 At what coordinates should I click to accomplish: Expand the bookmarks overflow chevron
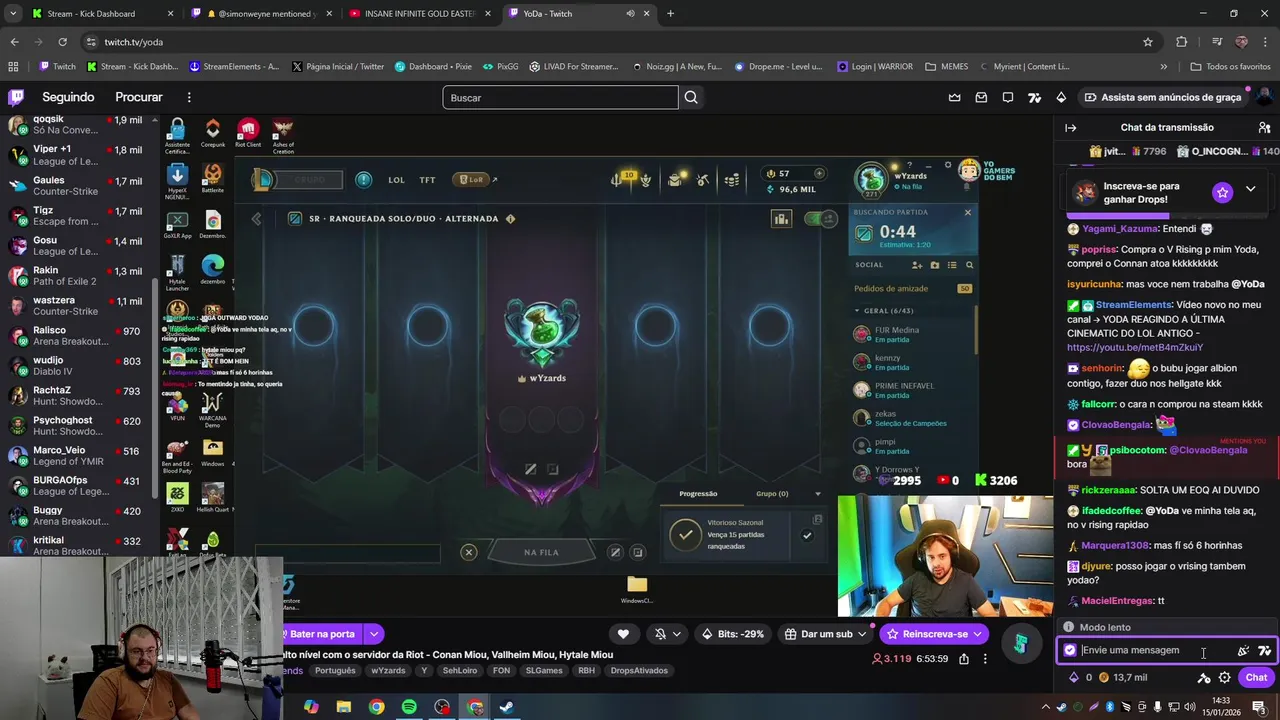click(1163, 67)
